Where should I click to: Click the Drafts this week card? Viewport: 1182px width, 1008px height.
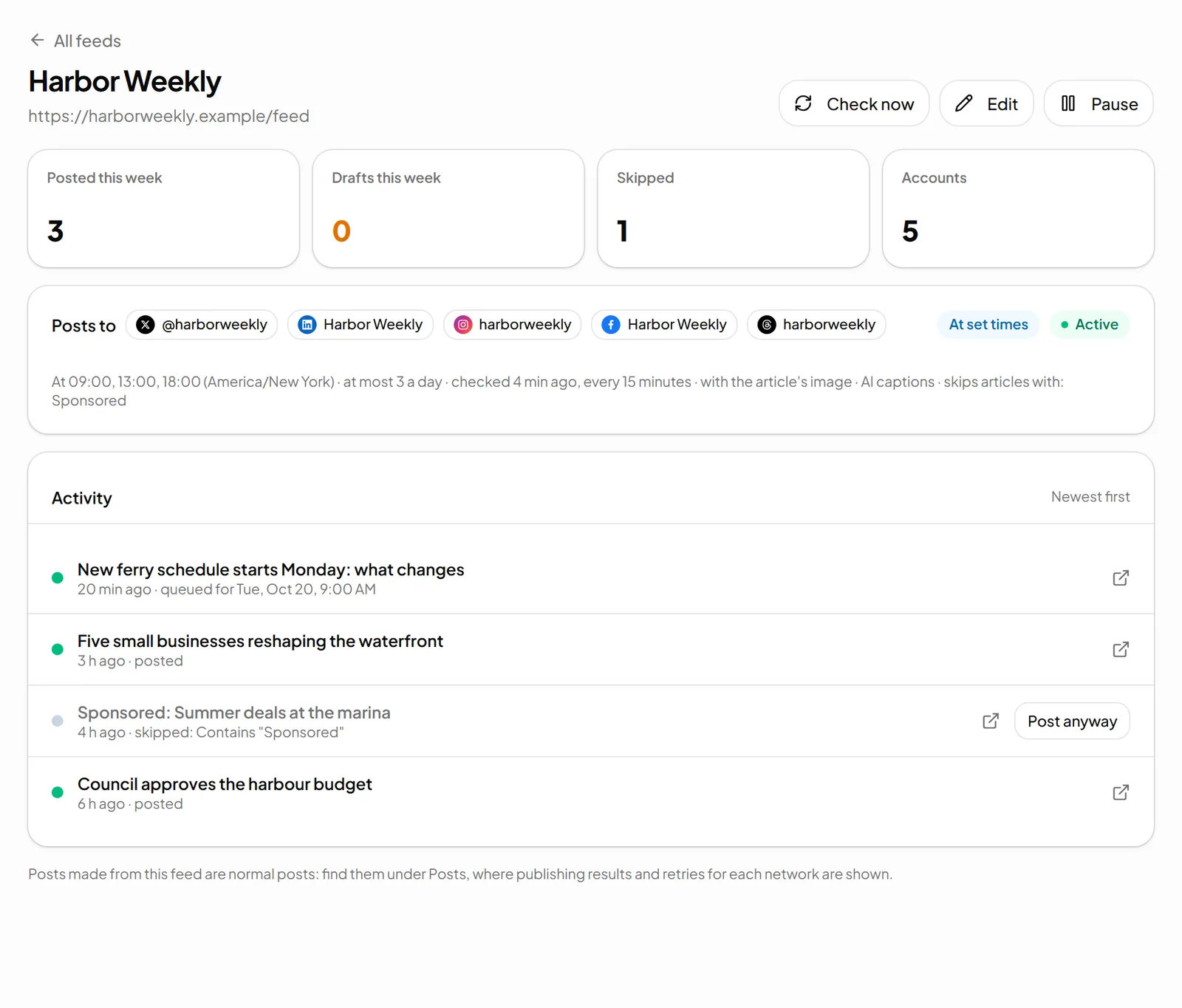tap(448, 209)
